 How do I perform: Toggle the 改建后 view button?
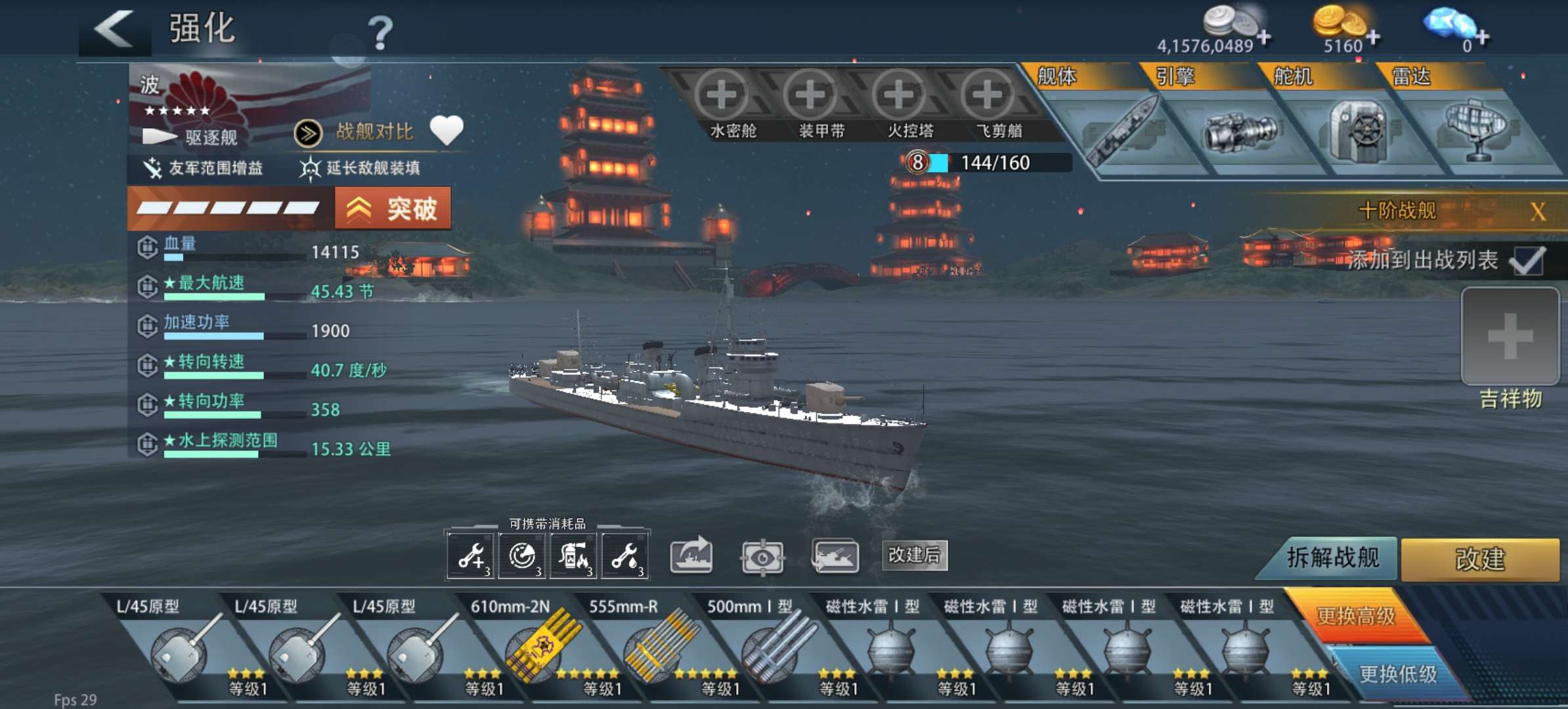click(x=914, y=555)
